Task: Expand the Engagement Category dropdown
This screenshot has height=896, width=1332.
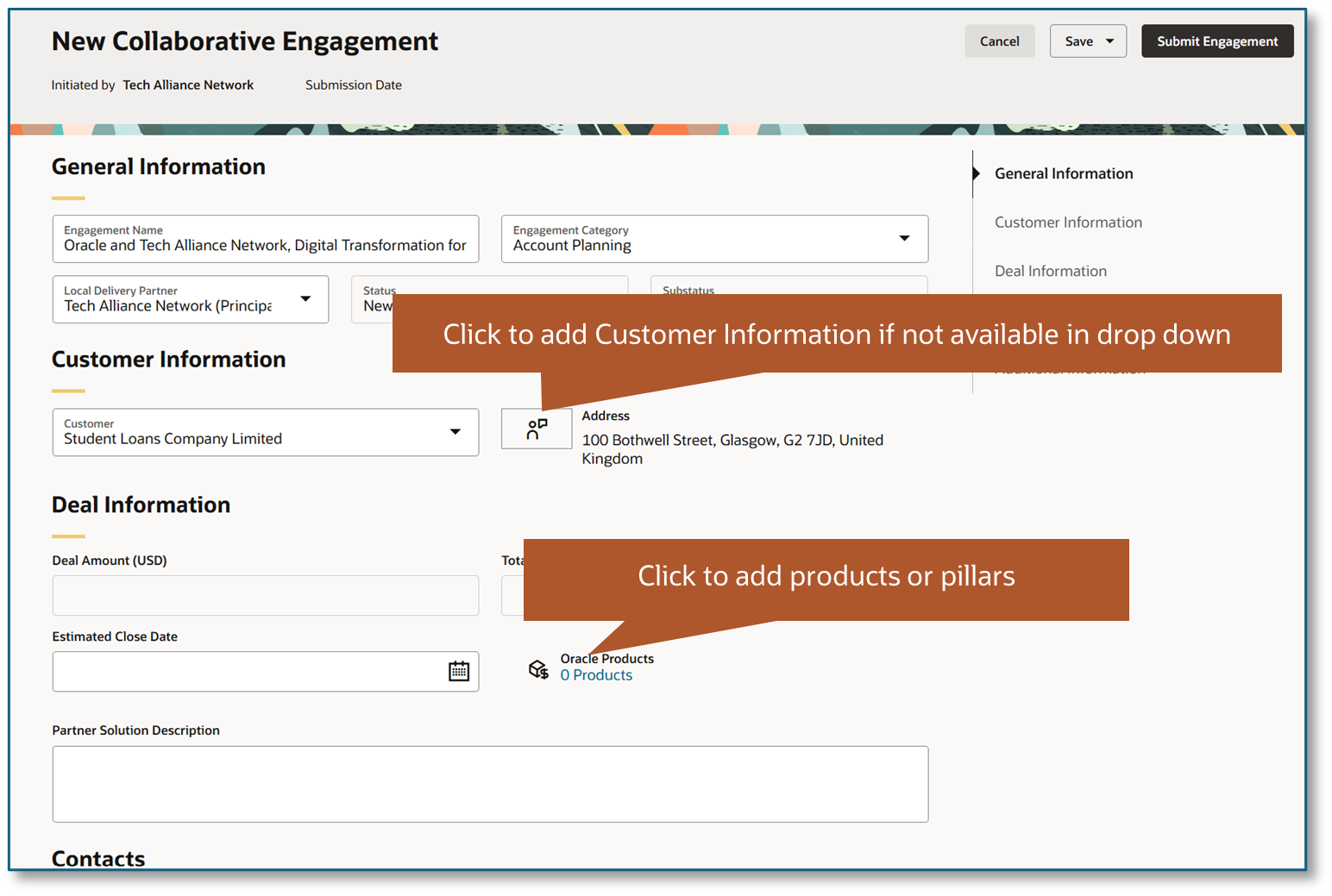Action: 904,238
